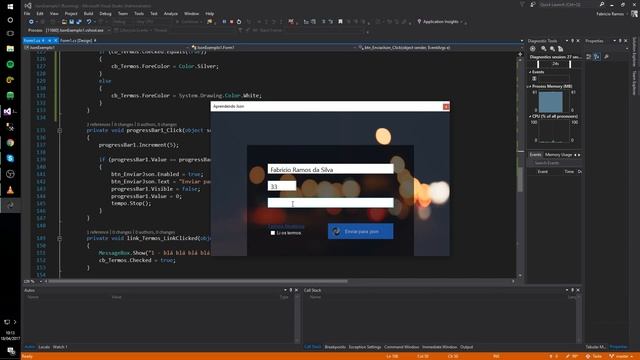The height and width of the screenshot is (360, 640).
Task: Open the Build menu
Action: coord(89,13)
